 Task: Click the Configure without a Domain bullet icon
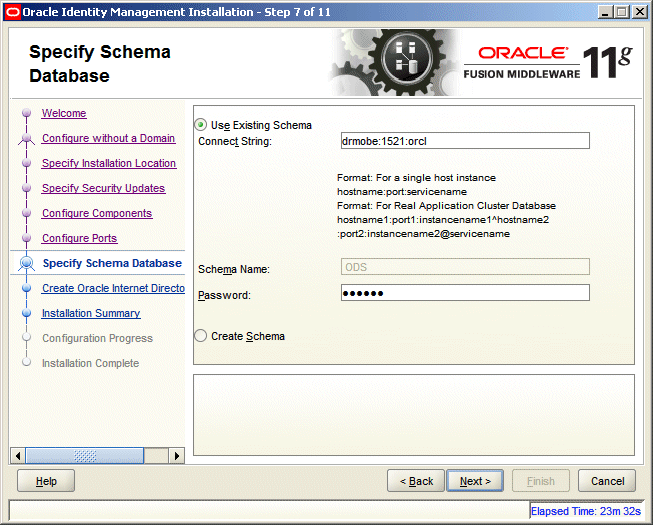[27, 138]
